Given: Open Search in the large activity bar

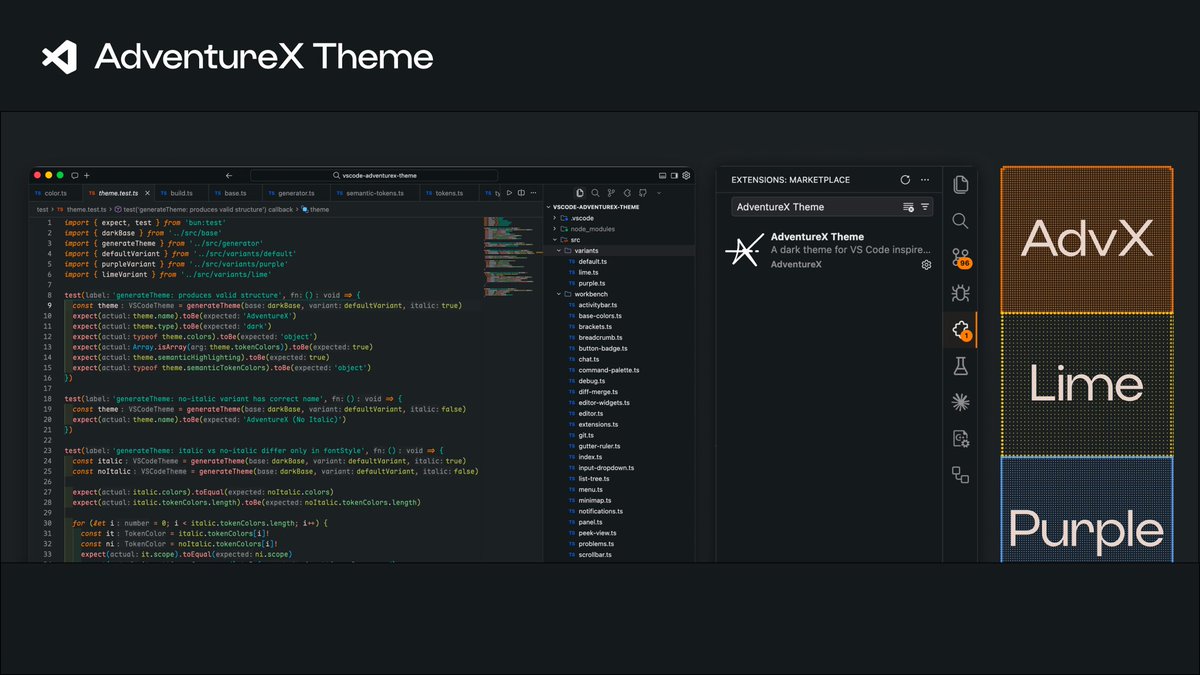Looking at the screenshot, I should (961, 221).
